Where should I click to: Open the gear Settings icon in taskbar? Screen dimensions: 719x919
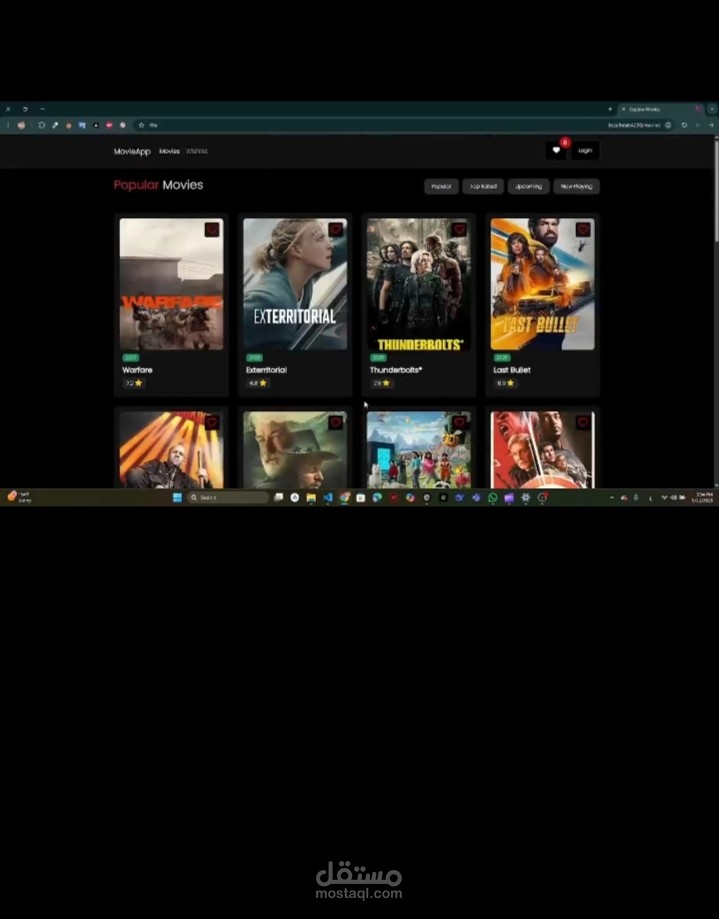point(526,498)
